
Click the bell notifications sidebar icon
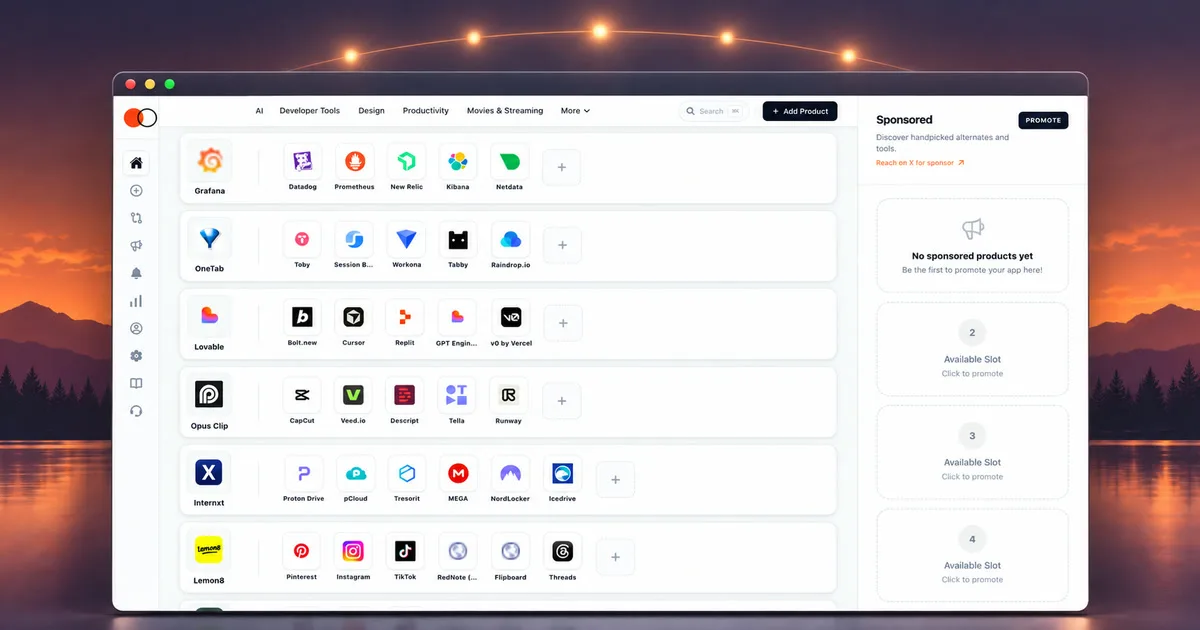136,273
